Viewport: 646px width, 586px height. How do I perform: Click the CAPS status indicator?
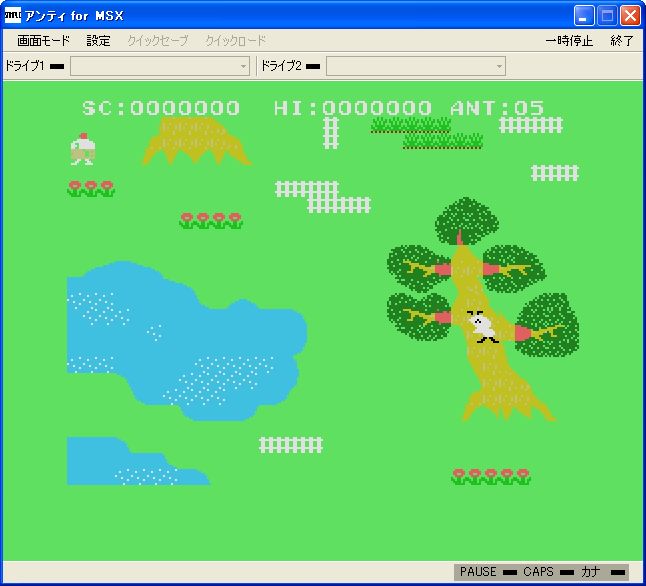(x=548, y=572)
